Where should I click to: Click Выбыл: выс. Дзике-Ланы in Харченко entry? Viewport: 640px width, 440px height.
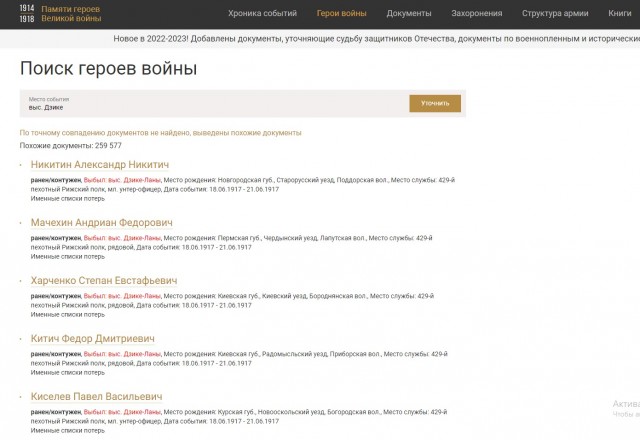[x=122, y=296]
